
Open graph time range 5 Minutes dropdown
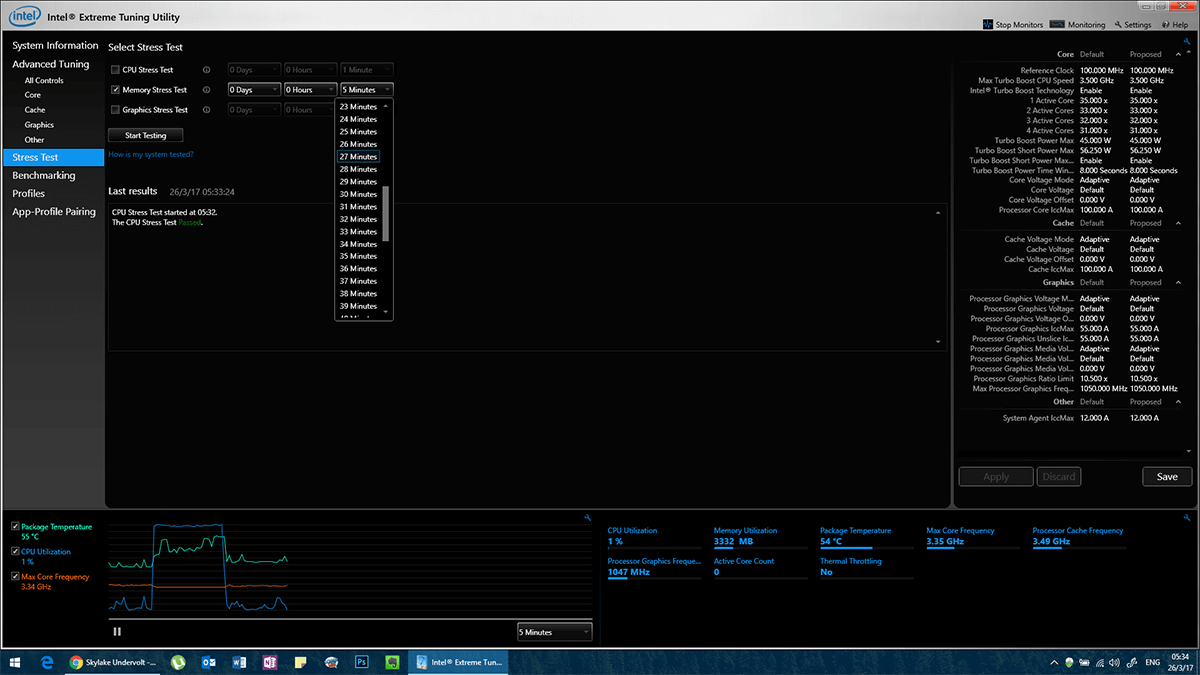[x=554, y=632]
